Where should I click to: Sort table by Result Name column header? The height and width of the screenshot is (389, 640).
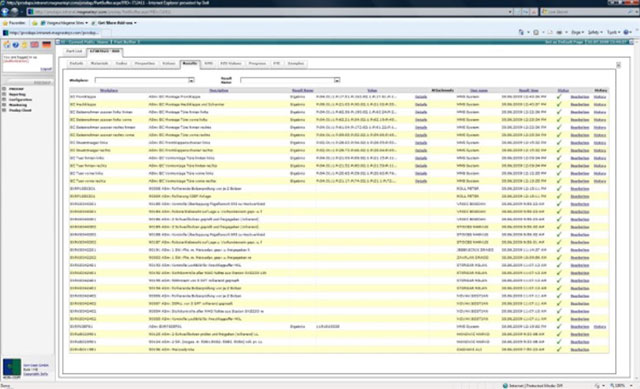pos(302,91)
